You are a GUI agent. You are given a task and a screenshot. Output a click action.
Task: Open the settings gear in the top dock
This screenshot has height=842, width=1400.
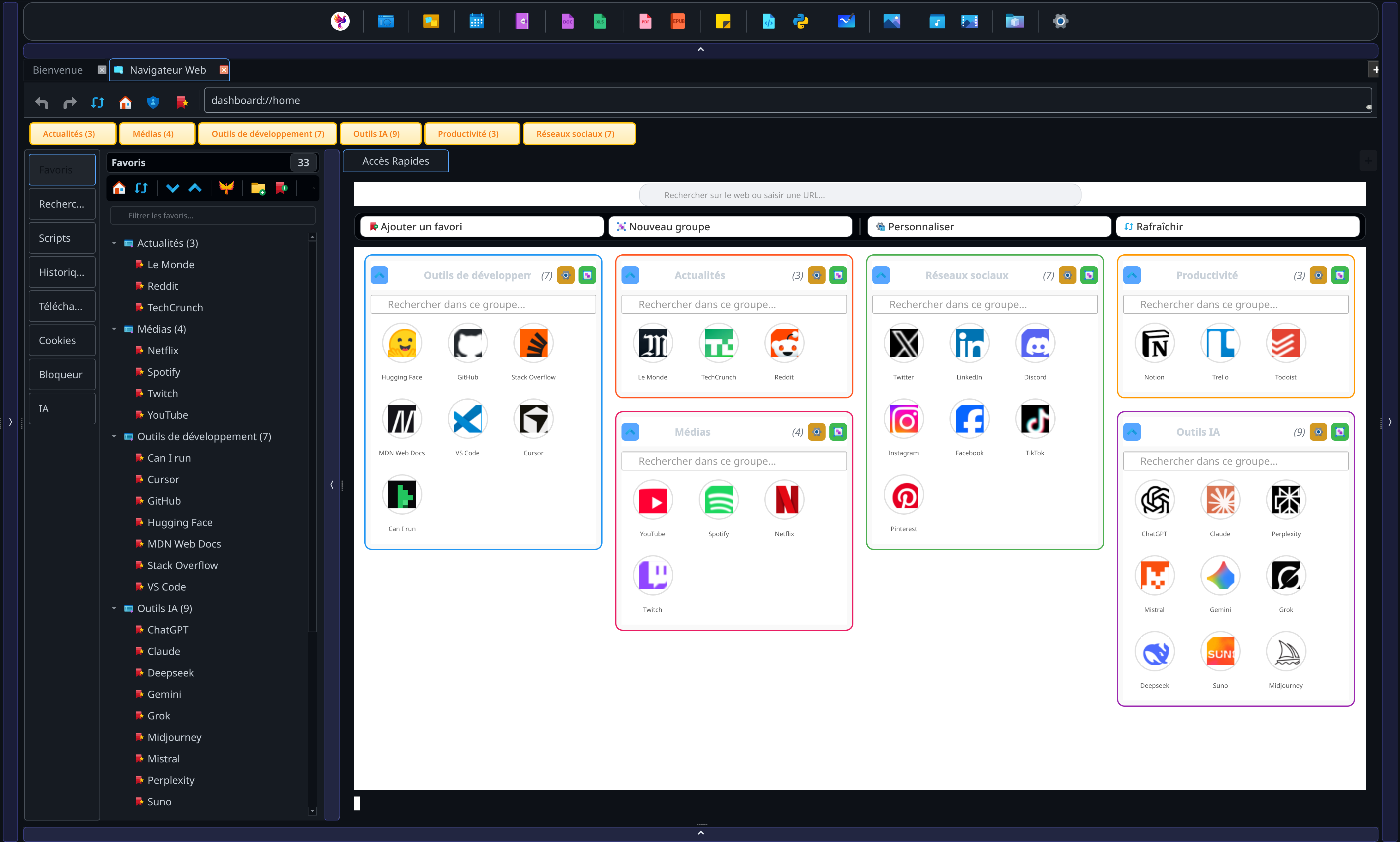tap(1060, 21)
